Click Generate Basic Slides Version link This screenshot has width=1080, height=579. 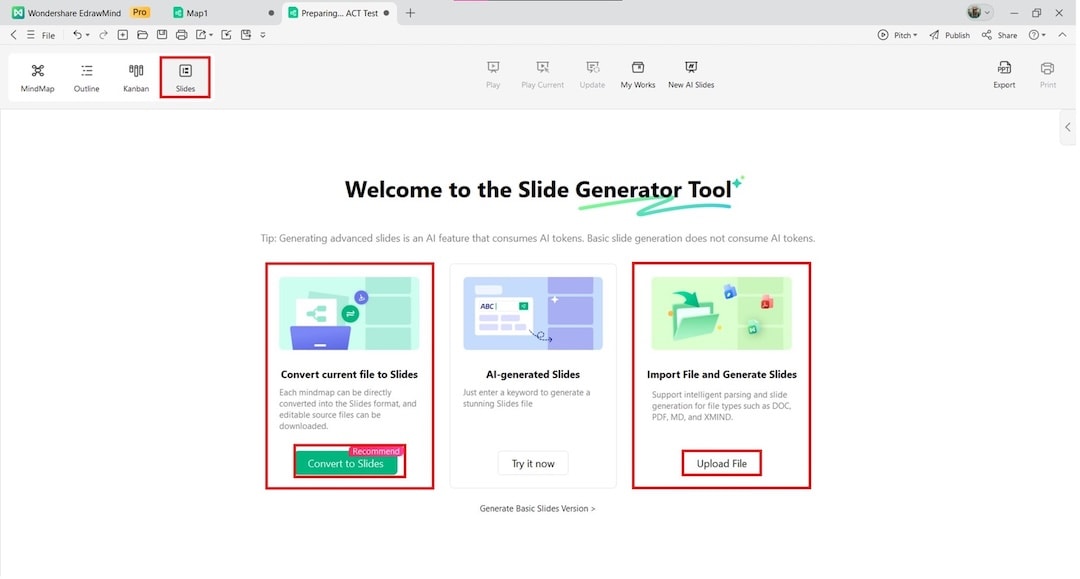[538, 508]
